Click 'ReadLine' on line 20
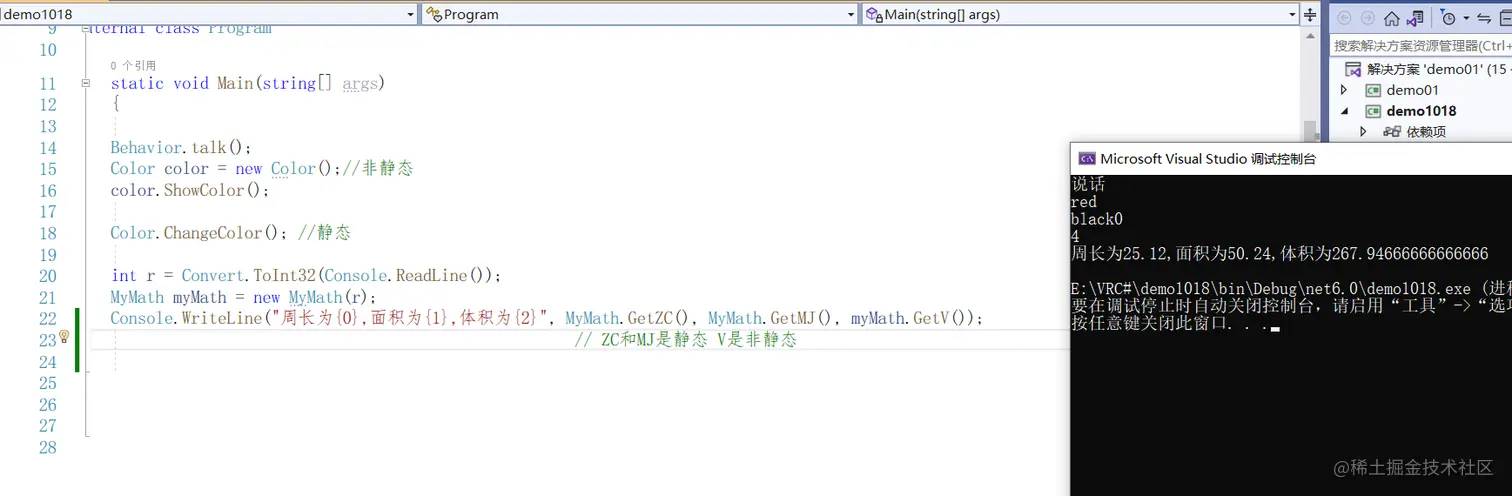The width and height of the screenshot is (1512, 496). coord(431,275)
